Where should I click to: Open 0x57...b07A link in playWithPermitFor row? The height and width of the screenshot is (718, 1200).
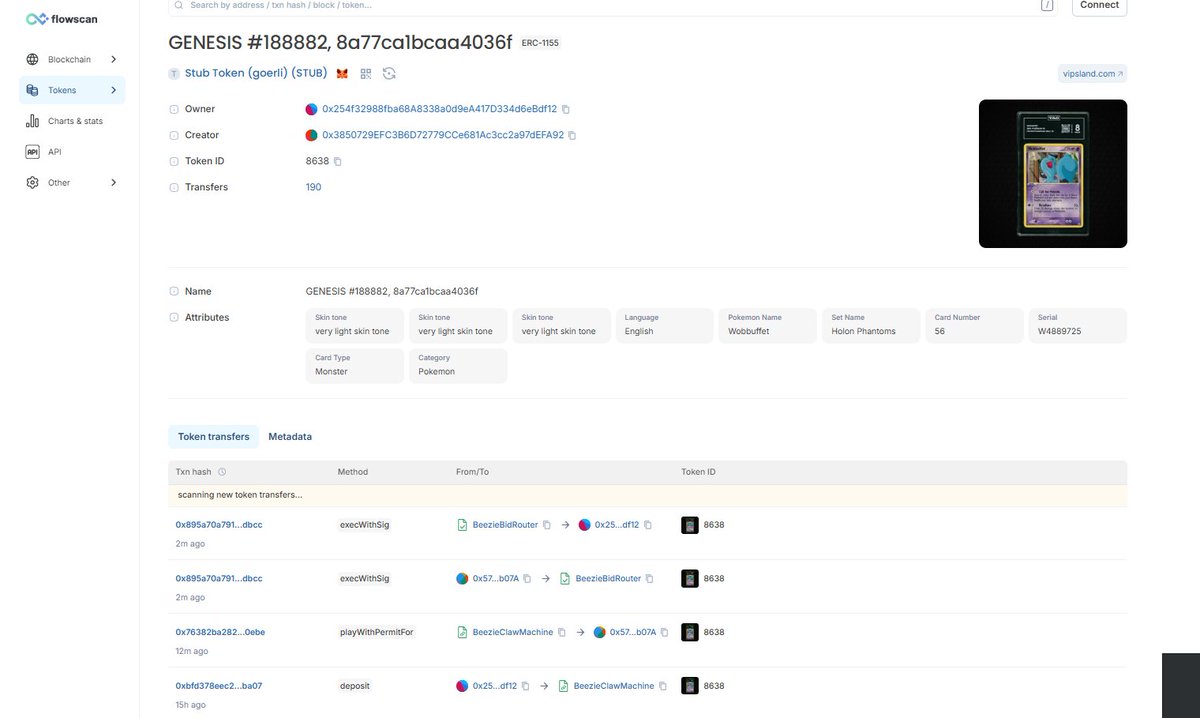632,632
